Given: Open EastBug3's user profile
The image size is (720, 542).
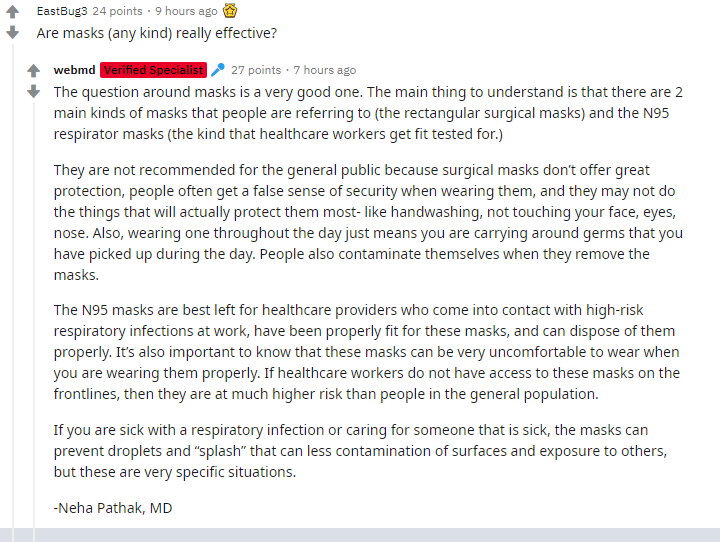Looking at the screenshot, I should tap(62, 11).
